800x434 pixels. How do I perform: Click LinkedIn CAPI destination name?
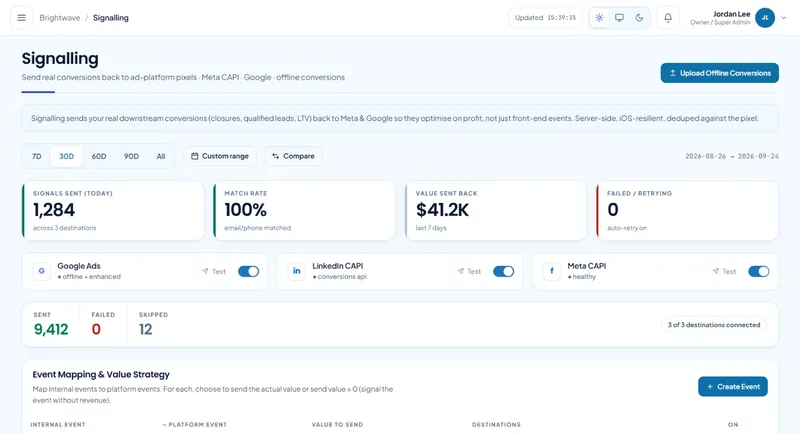(x=337, y=266)
